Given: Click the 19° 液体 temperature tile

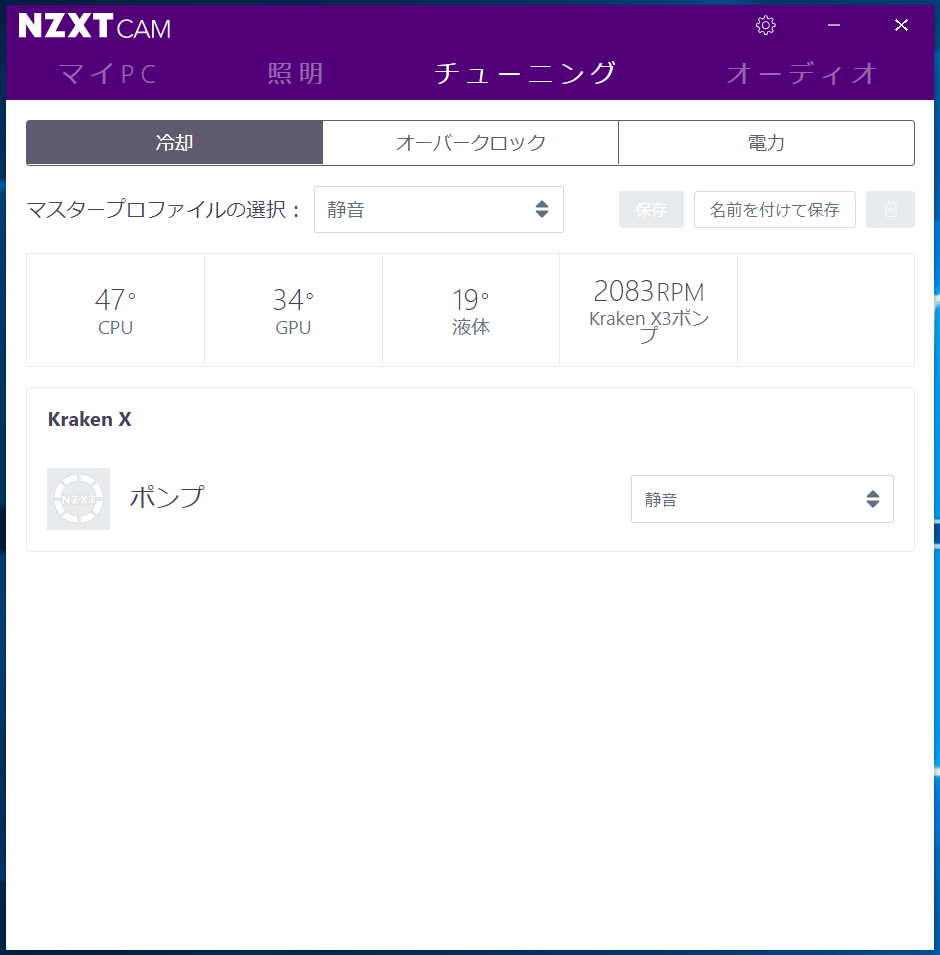Looking at the screenshot, I should tap(471, 310).
